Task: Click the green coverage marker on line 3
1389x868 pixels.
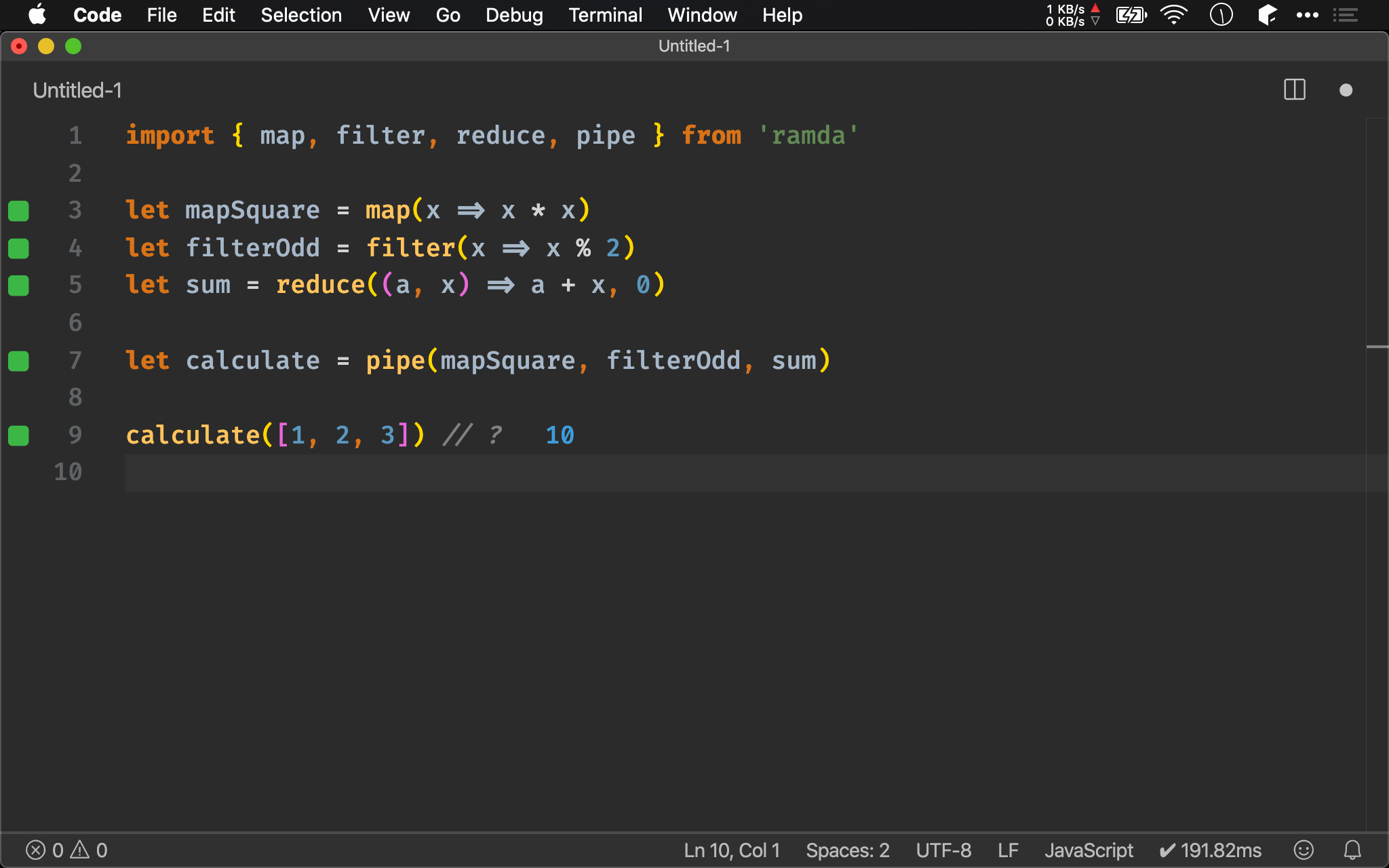Action: tap(18, 211)
